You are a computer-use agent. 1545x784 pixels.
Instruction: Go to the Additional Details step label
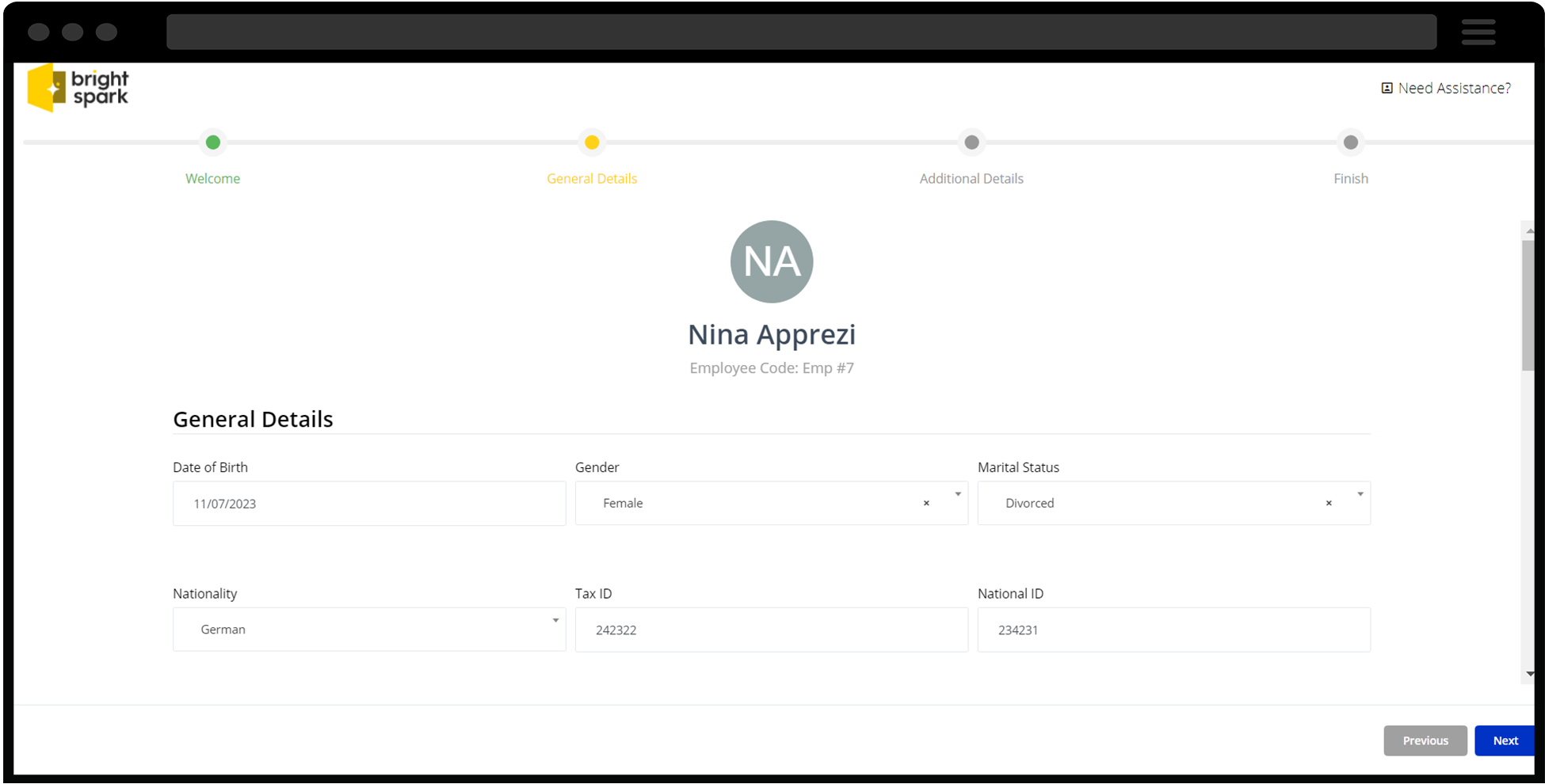pyautogui.click(x=971, y=179)
